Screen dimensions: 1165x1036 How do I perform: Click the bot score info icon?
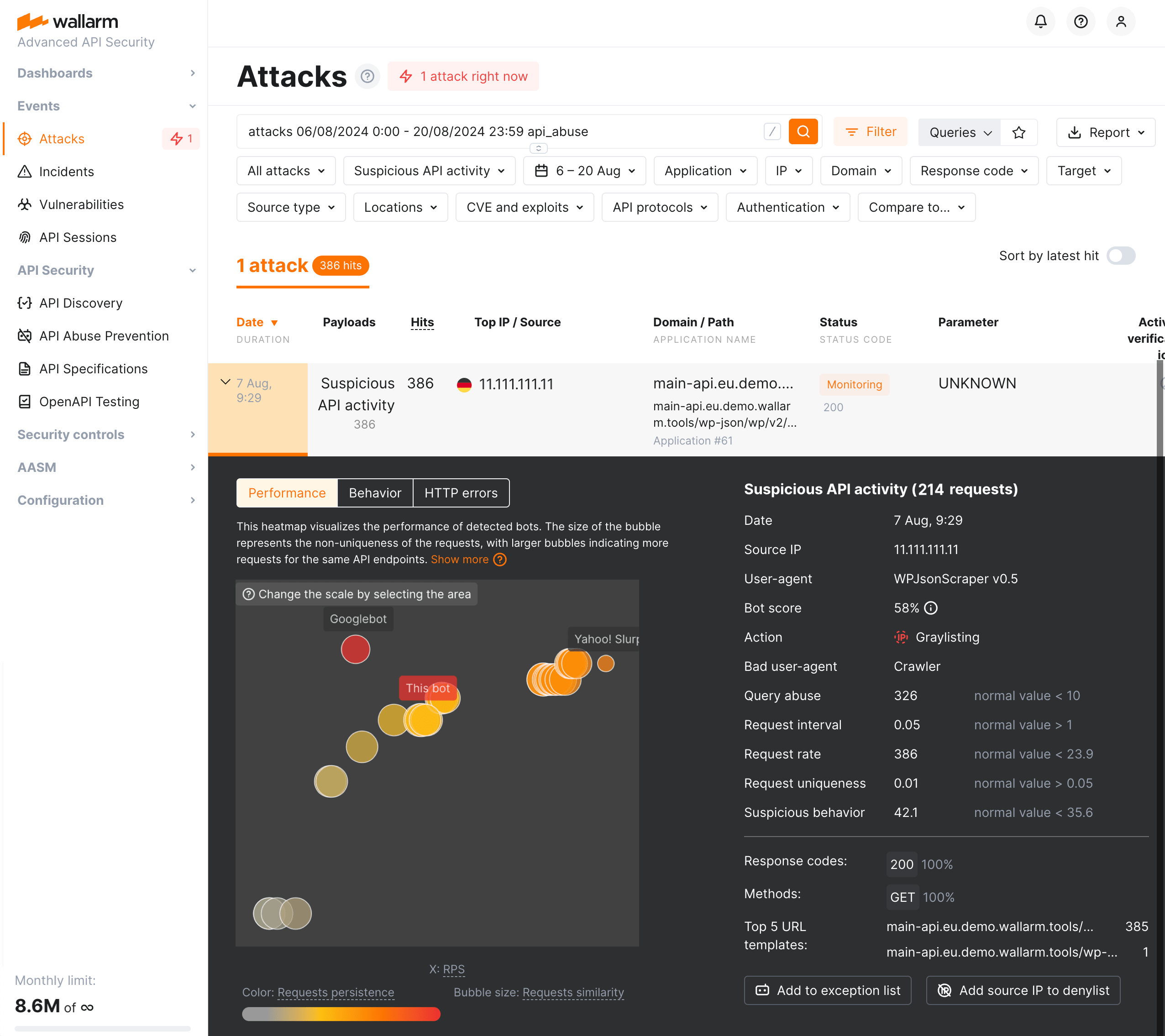932,607
